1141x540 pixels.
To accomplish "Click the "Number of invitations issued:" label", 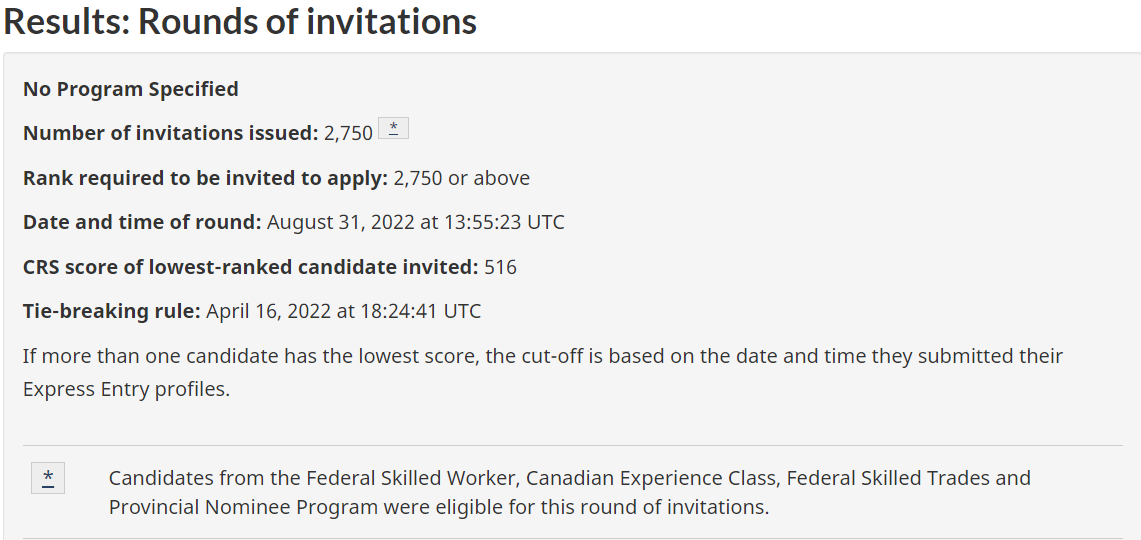I will [x=171, y=133].
